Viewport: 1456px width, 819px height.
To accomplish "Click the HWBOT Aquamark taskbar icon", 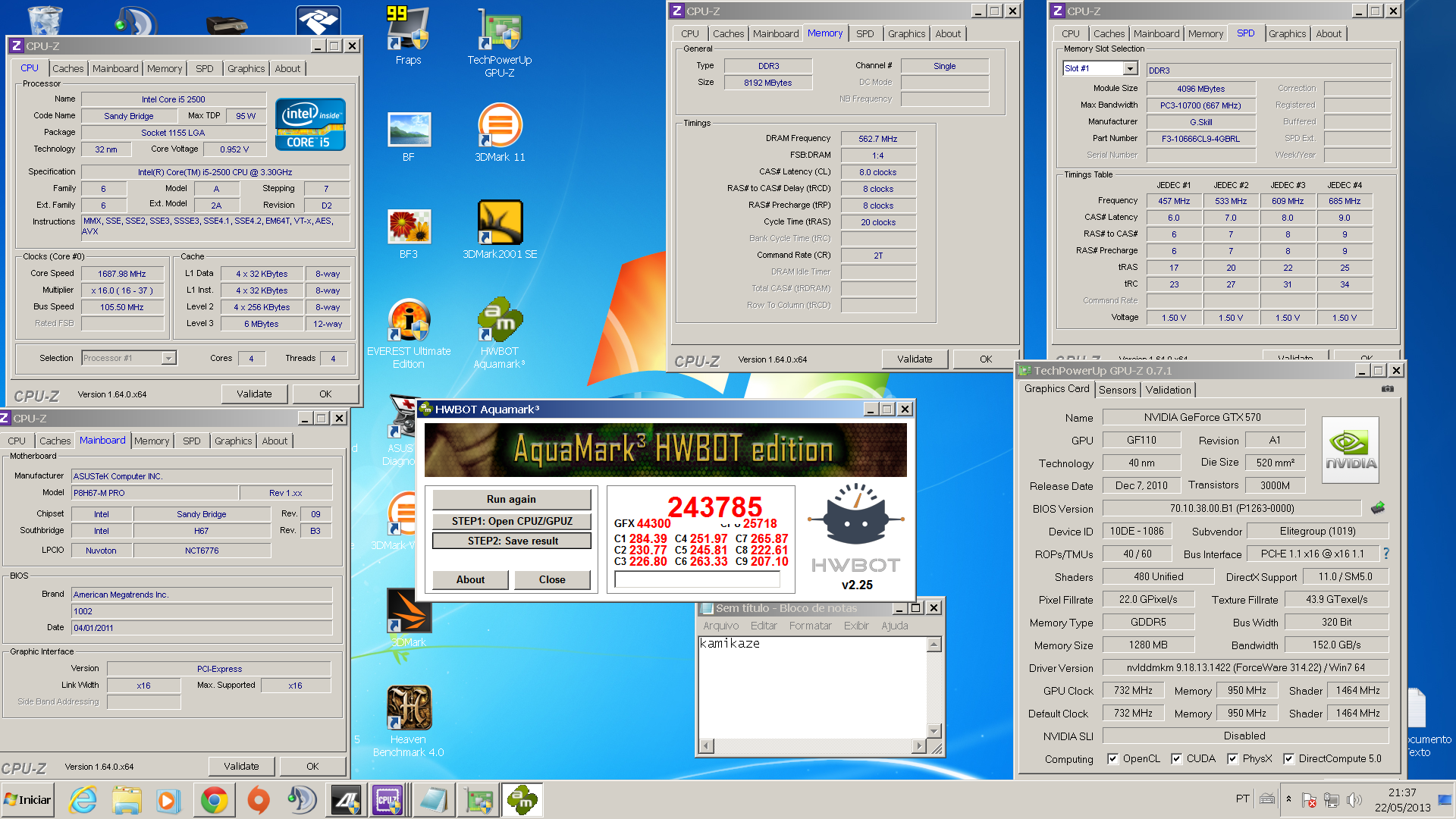I will coord(522,800).
